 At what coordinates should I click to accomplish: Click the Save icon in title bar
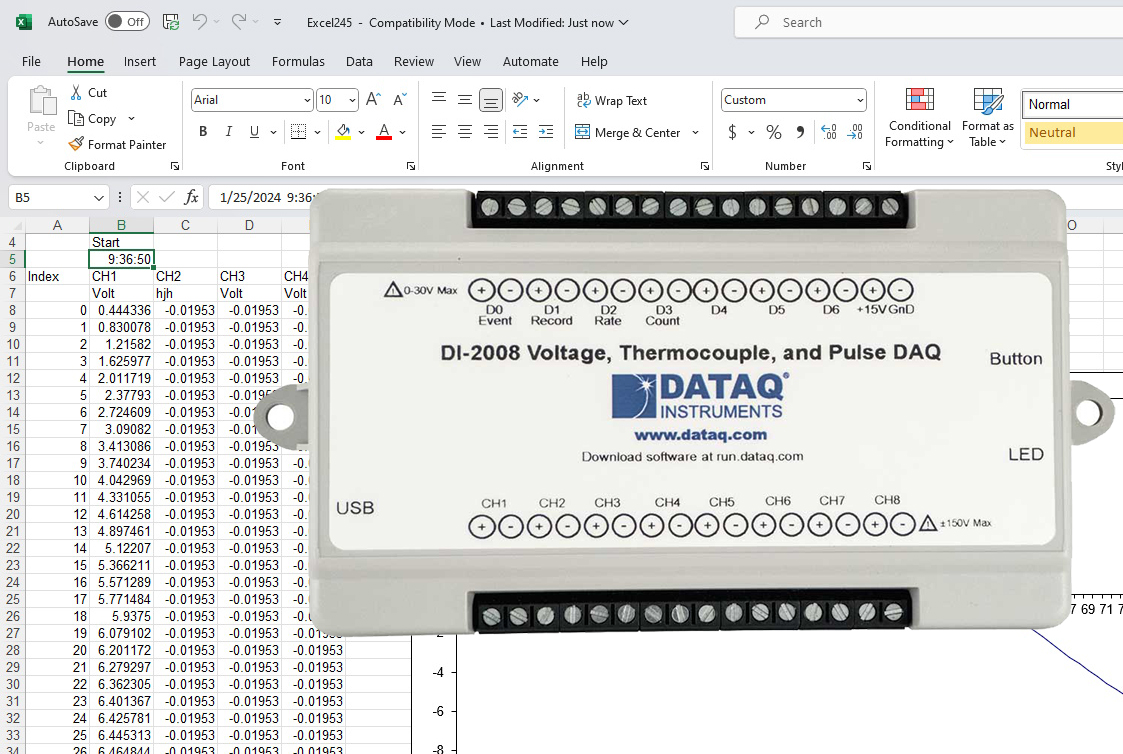click(170, 21)
